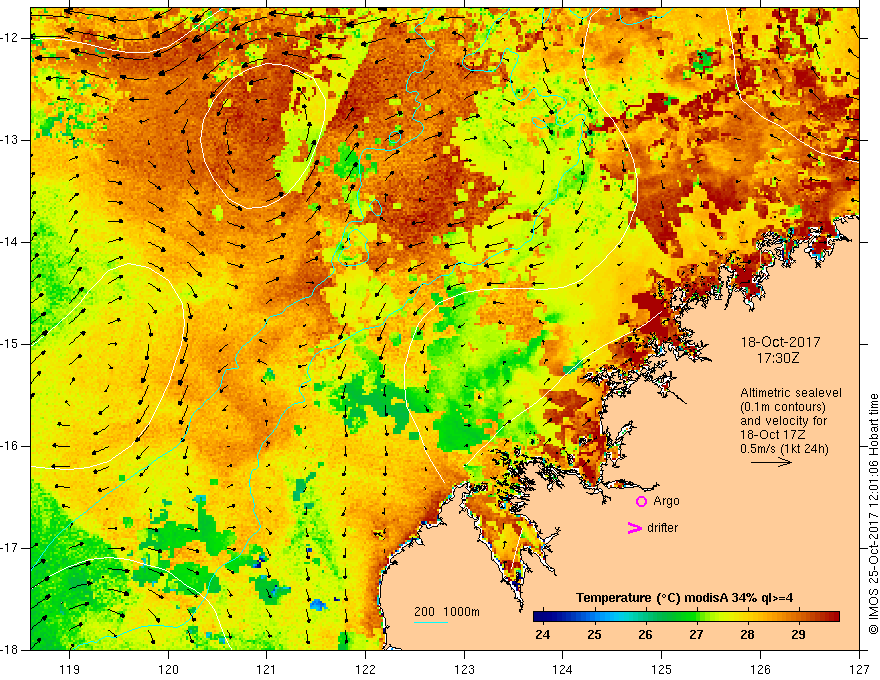Click the '24' colorbar tick label
This screenshot has height=680, width=880.
tap(543, 635)
